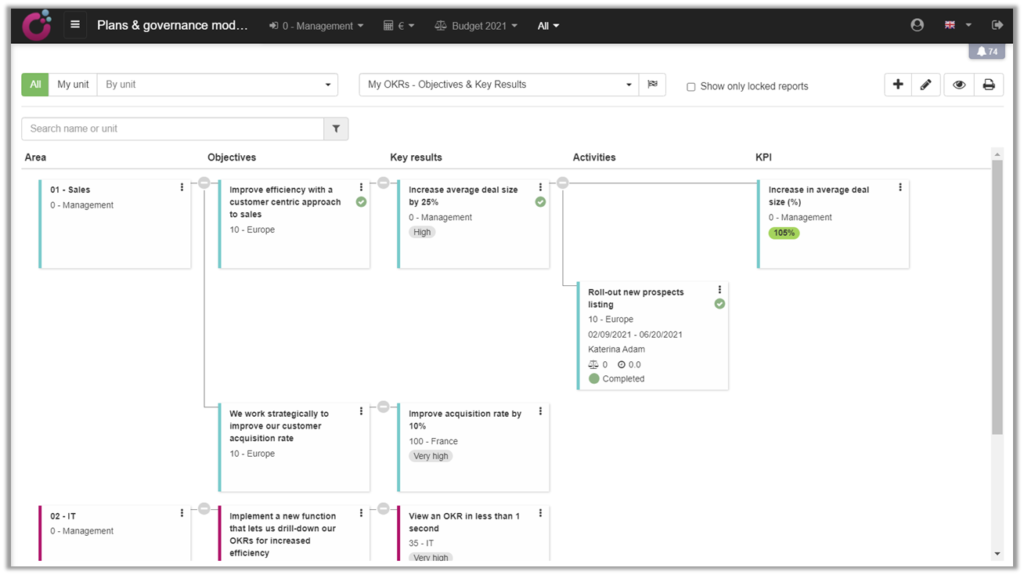Open options on Increase in average deal size KPI

[900, 188]
